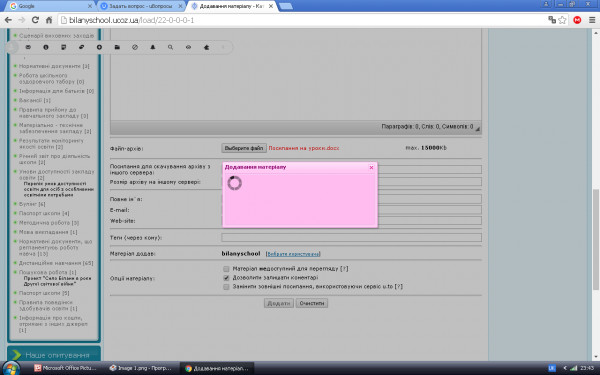Open Булінг [6] sidebar link

click(32, 204)
